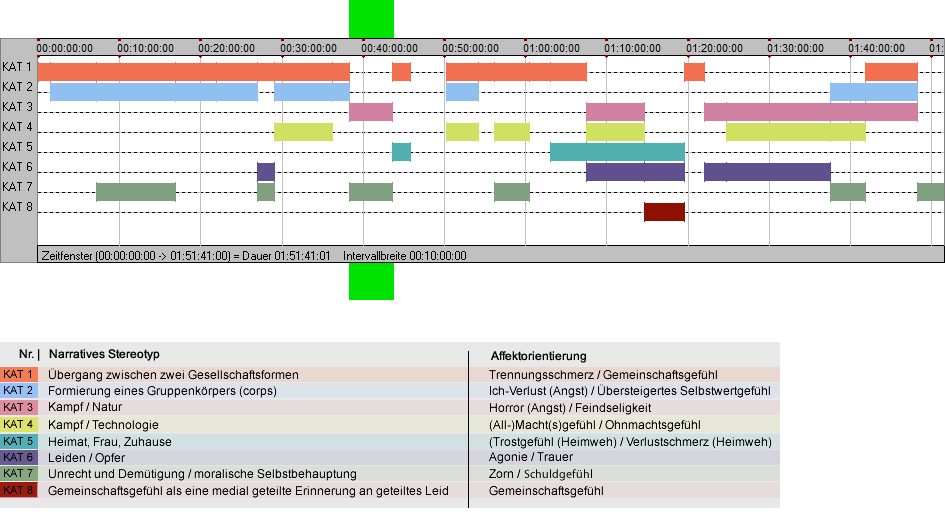Click the 'Kampf / Natur' legend text
The width and height of the screenshot is (945, 530).
click(x=85, y=407)
